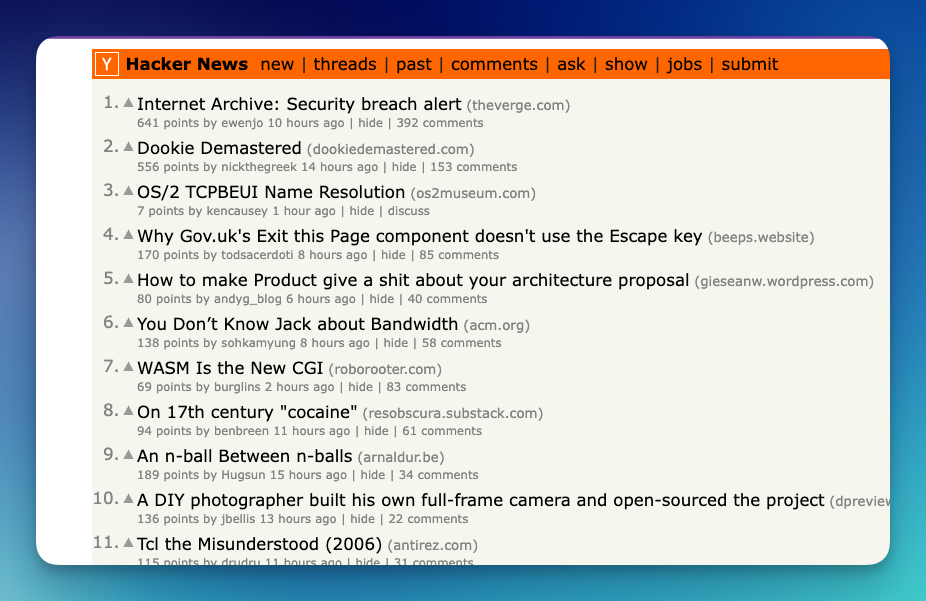
Task: Open user profile kencausey
Action: point(237,211)
